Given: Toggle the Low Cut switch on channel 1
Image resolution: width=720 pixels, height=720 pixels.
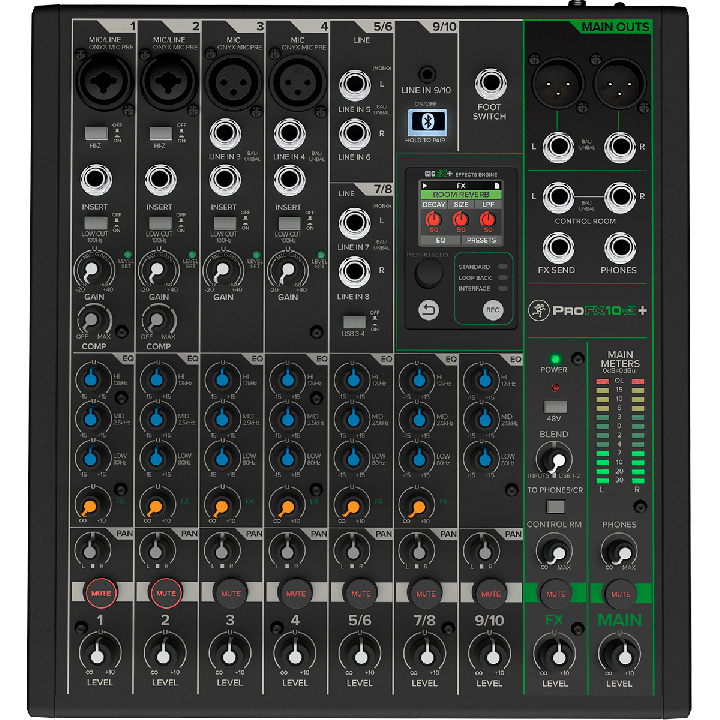Looking at the screenshot, I should tap(96, 223).
